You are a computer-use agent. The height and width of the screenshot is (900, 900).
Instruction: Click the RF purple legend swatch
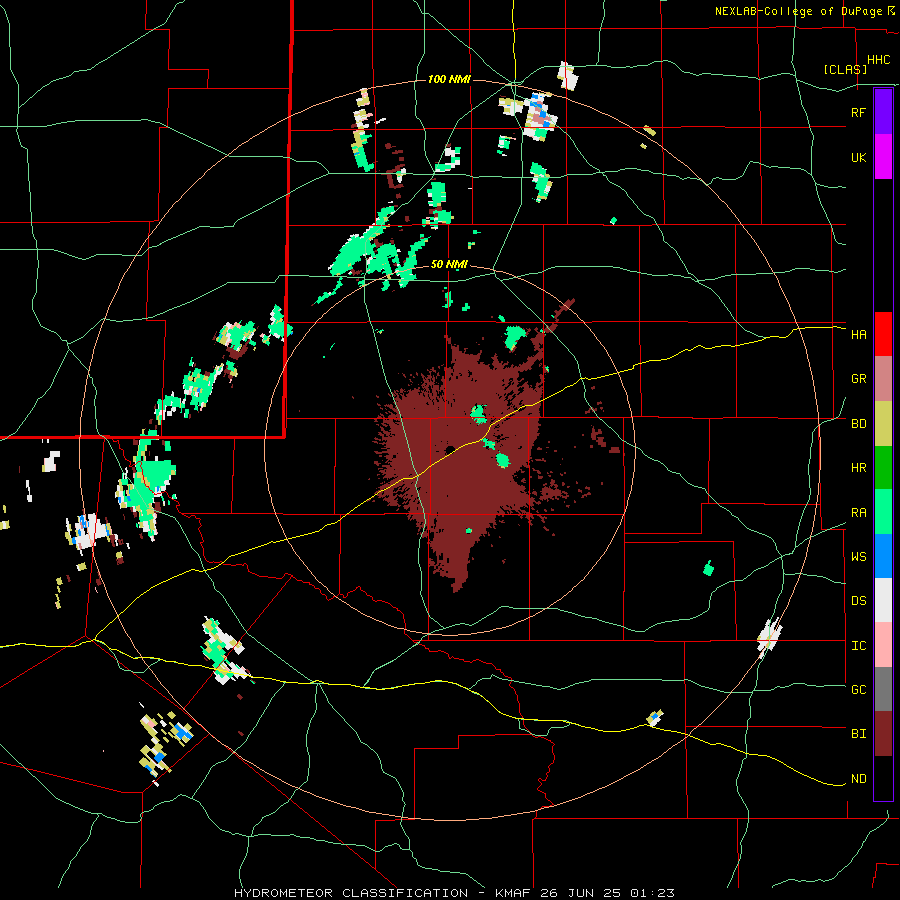point(883,112)
